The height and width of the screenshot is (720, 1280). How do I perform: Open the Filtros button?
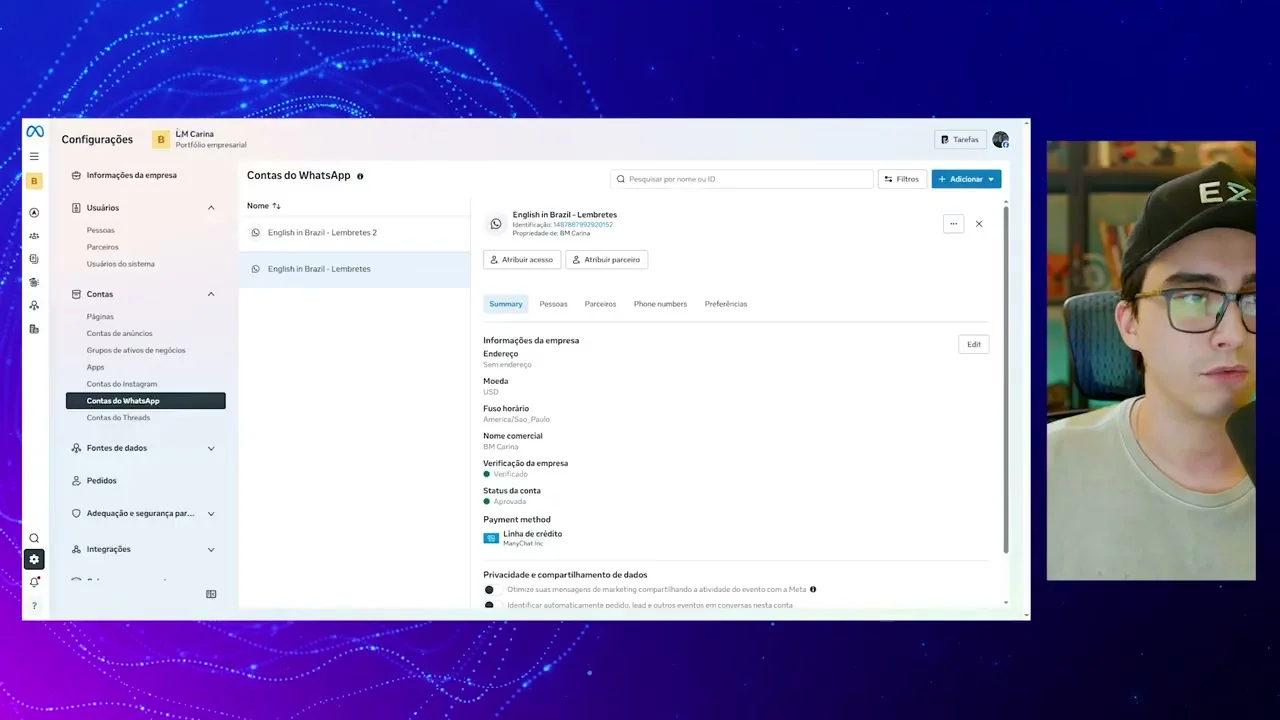tap(901, 179)
